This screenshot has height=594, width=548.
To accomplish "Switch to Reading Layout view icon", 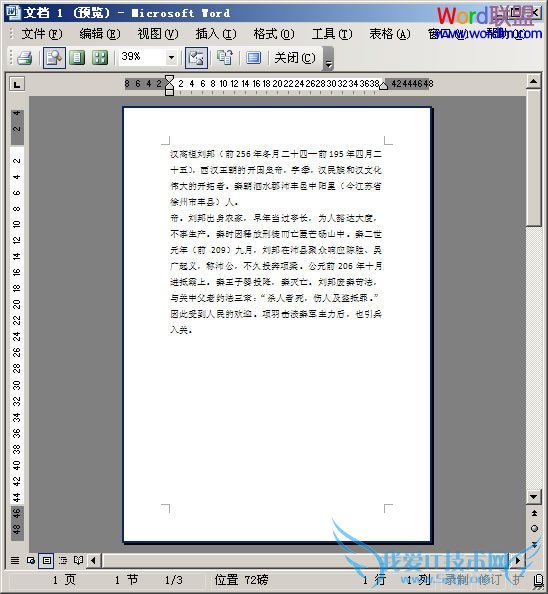I will (78, 560).
